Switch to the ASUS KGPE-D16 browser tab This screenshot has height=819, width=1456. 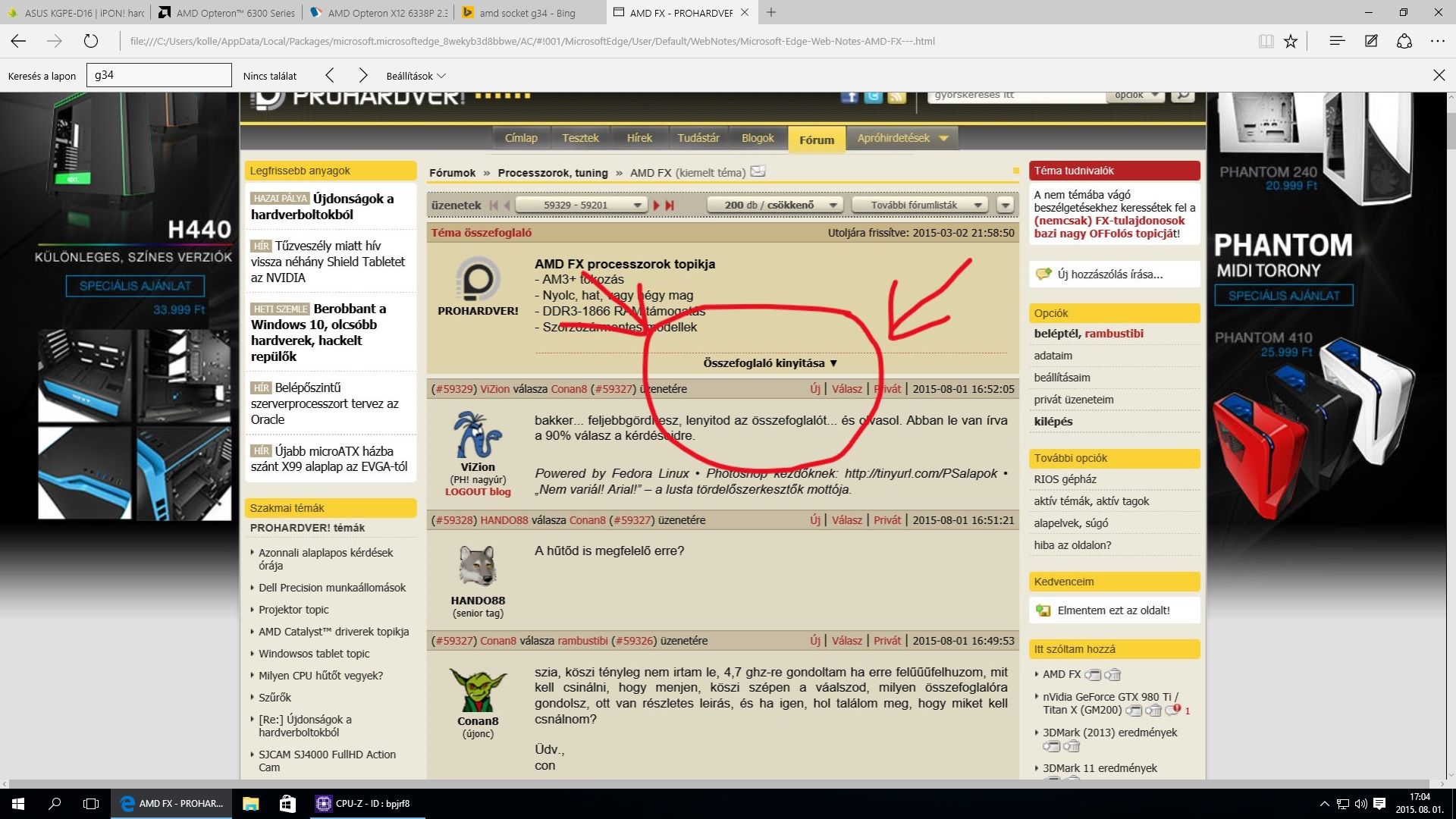[76, 13]
